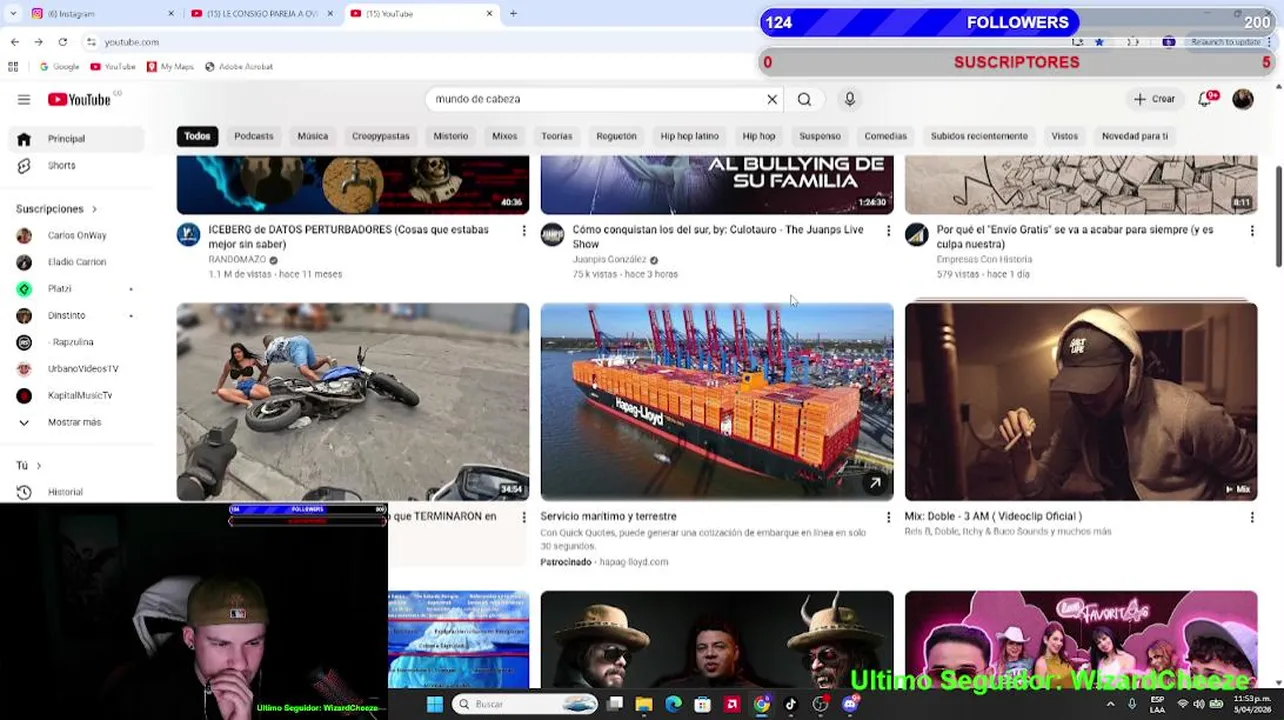Open options for 'que TERMINARON en' video

click(523, 517)
